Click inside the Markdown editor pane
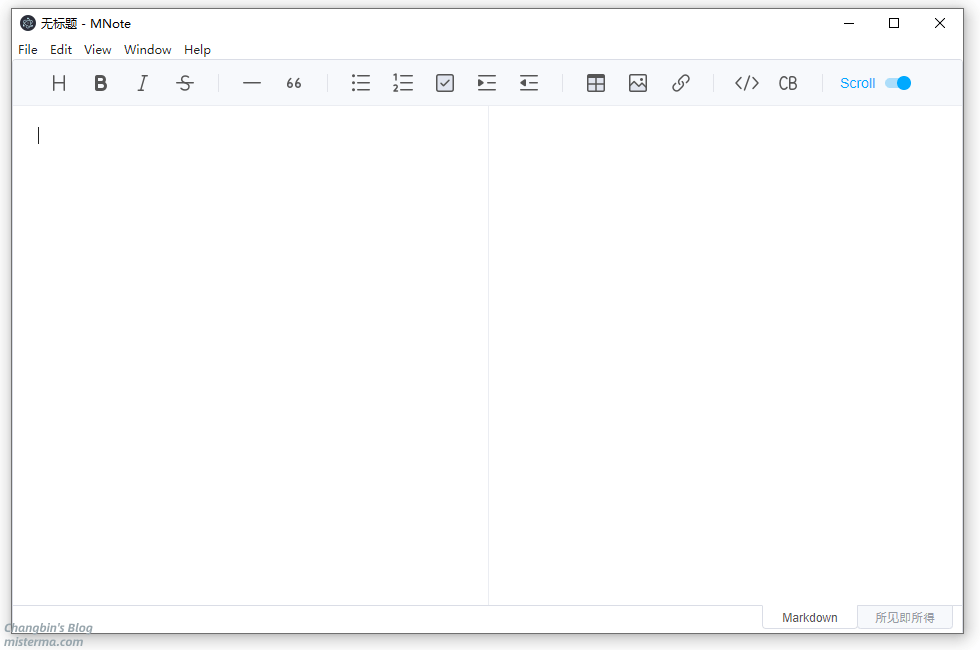Screen dimensions: 980x650 point(250,350)
